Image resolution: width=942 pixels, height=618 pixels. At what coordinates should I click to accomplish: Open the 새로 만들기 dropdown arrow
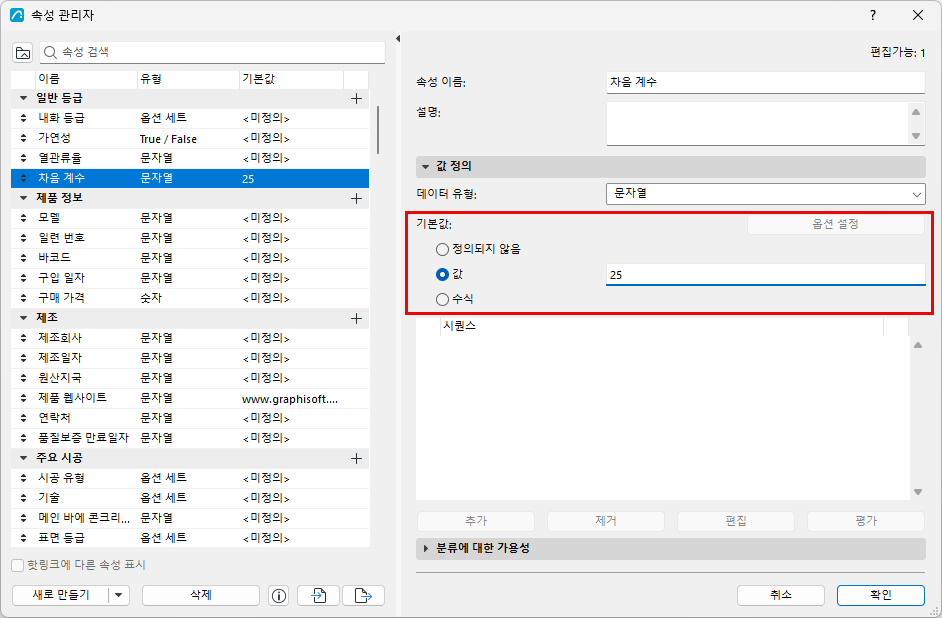pyautogui.click(x=118, y=595)
